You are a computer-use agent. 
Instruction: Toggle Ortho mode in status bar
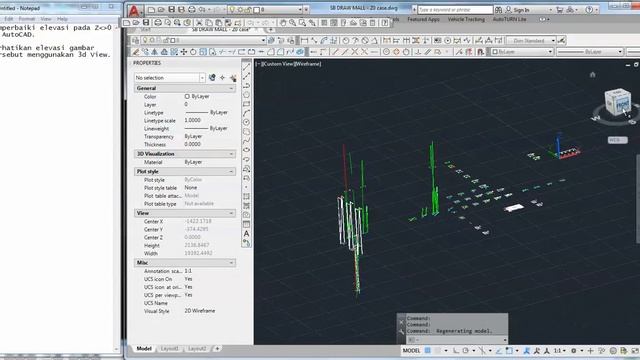(456, 351)
